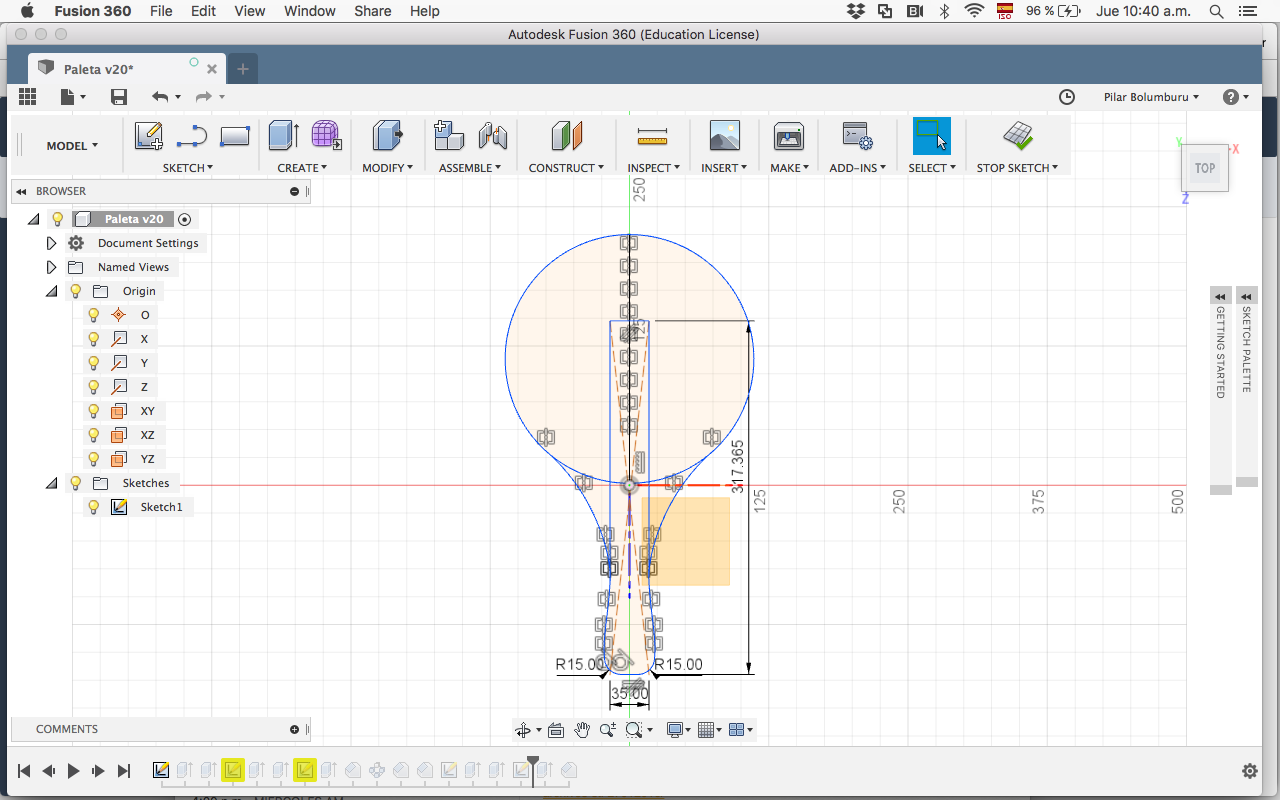Screen dimensions: 1280x800
Task: Toggle visibility bulb of YZ plane
Action: click(x=93, y=459)
